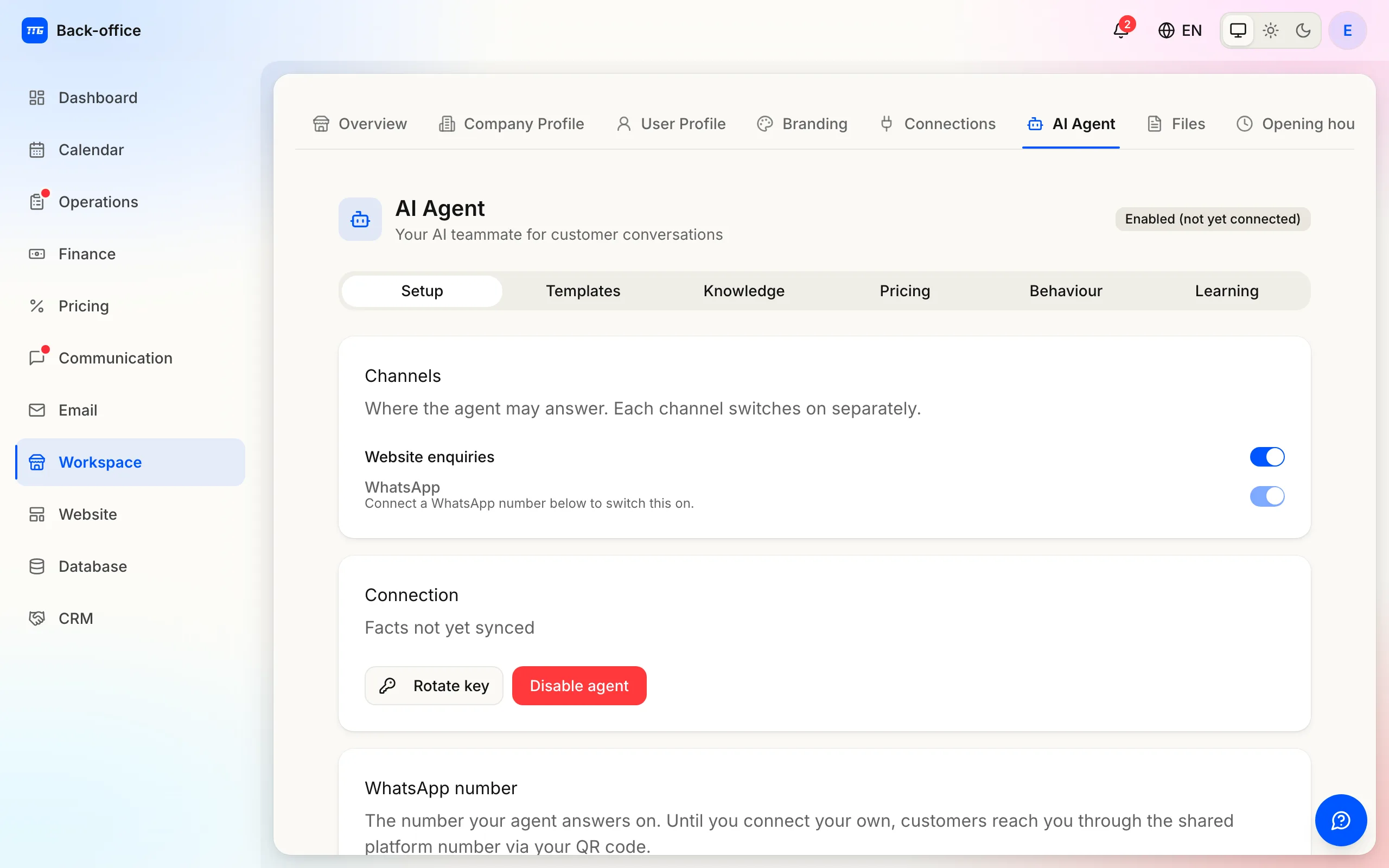Click Disable agent button
Screen dimensions: 1389x868
pyautogui.click(x=579, y=685)
